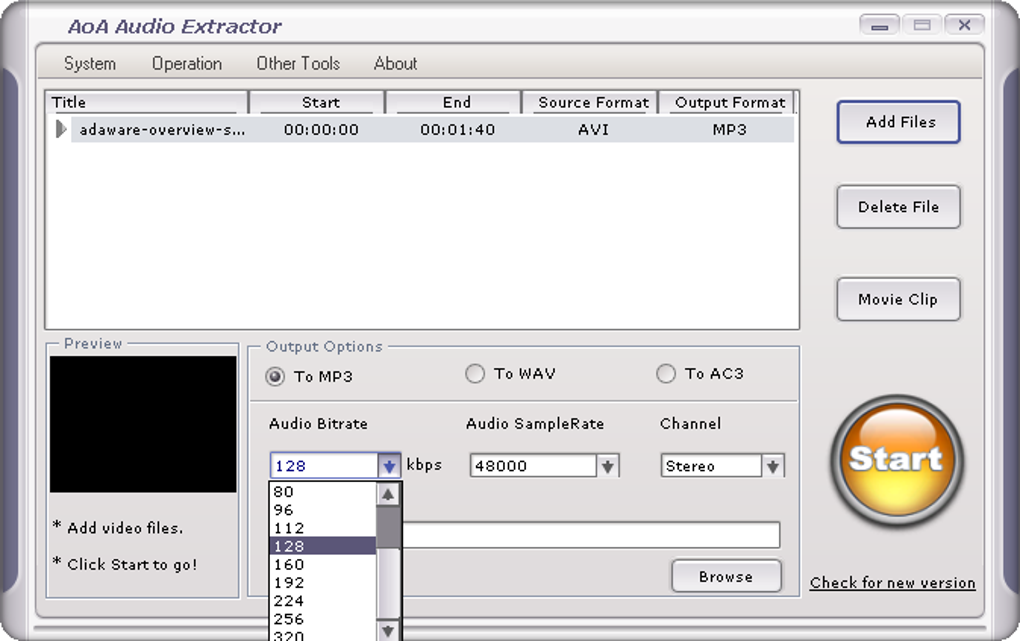Choose 160 in the bitrate list

pos(323,564)
